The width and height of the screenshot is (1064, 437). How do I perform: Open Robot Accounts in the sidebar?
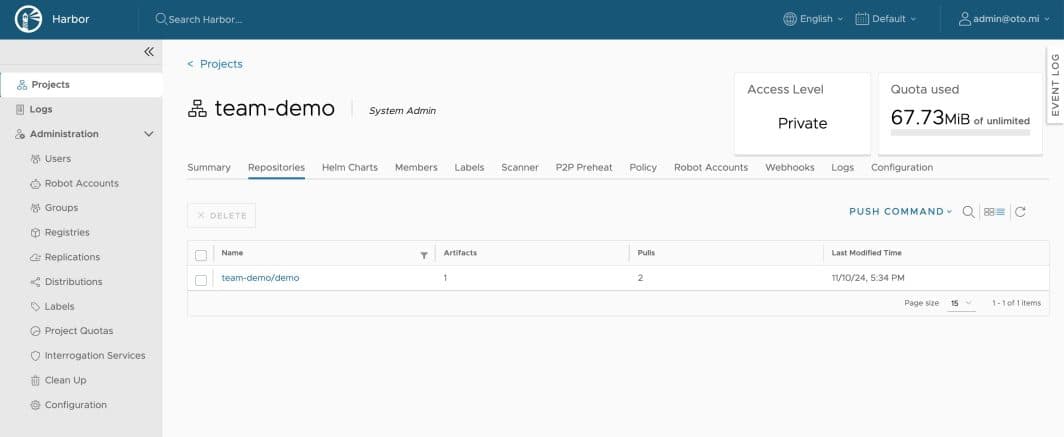point(81,183)
